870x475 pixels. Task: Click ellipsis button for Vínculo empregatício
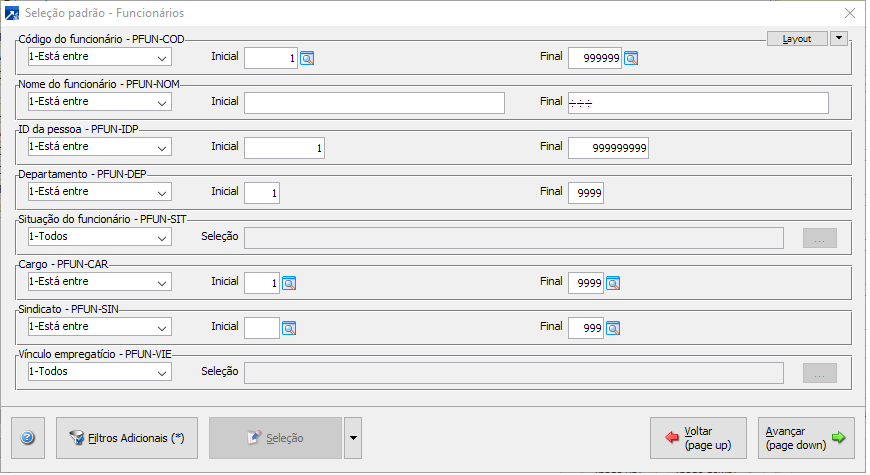coord(820,373)
